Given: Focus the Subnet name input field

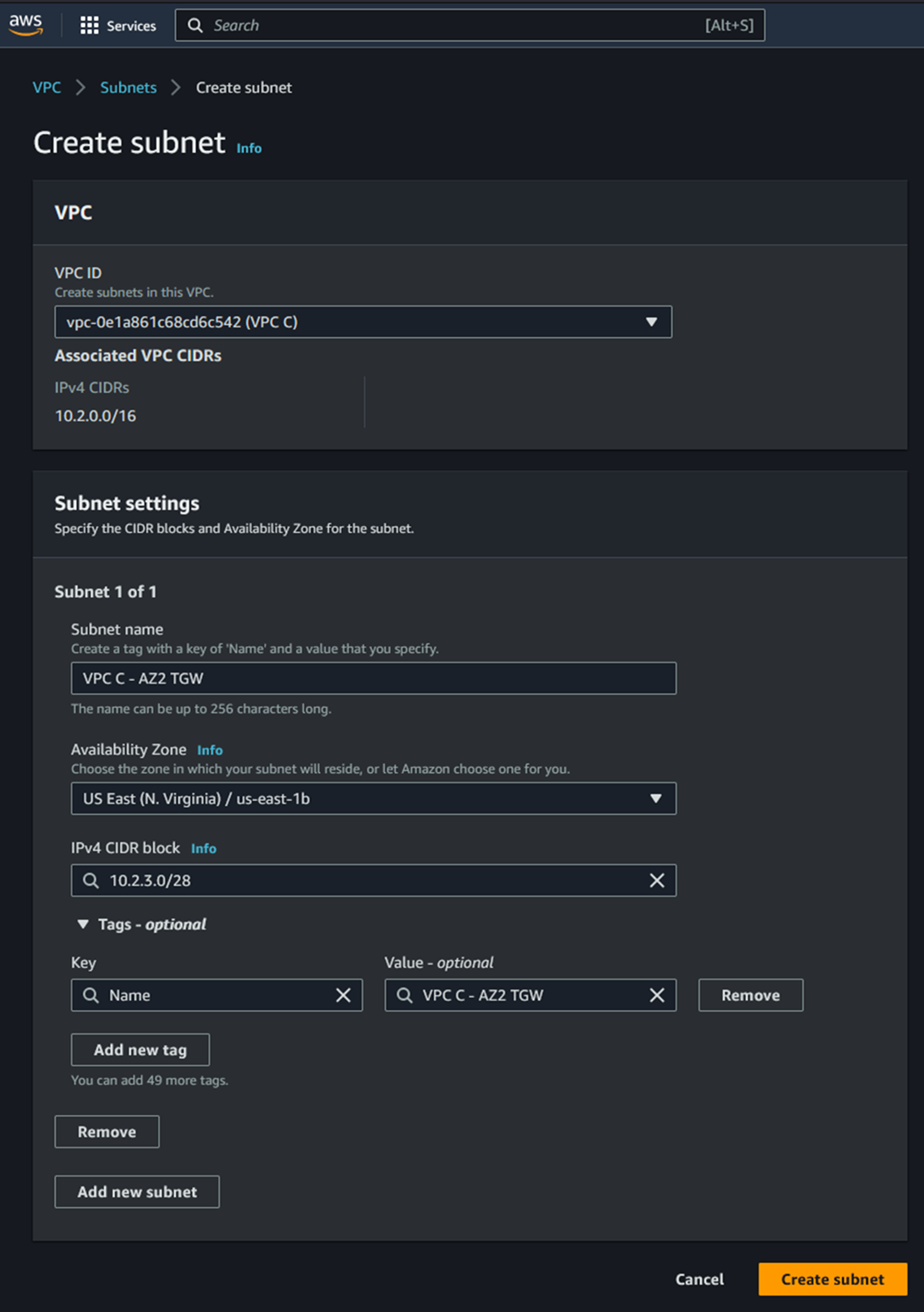Looking at the screenshot, I should 373,678.
